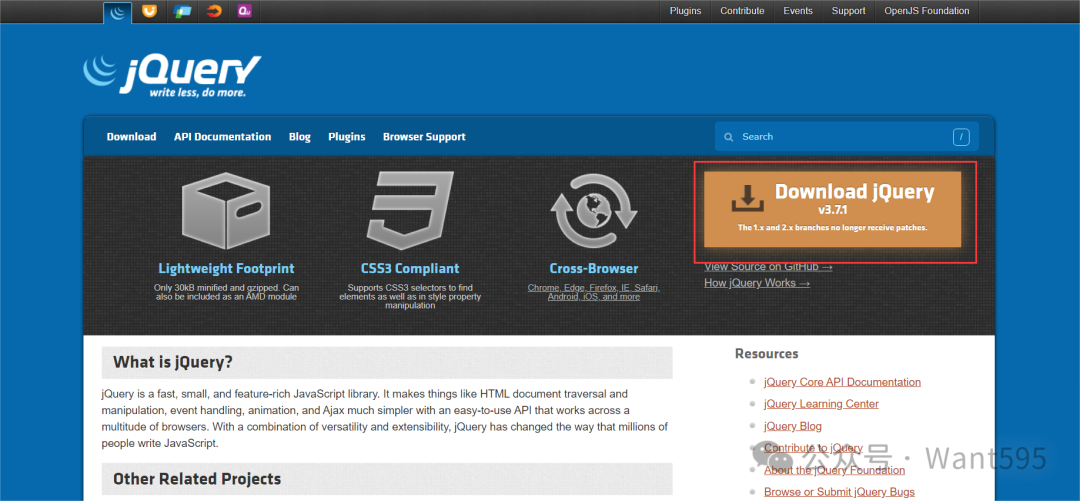
Task: Click the Cross-Browser heading
Action: (x=594, y=269)
